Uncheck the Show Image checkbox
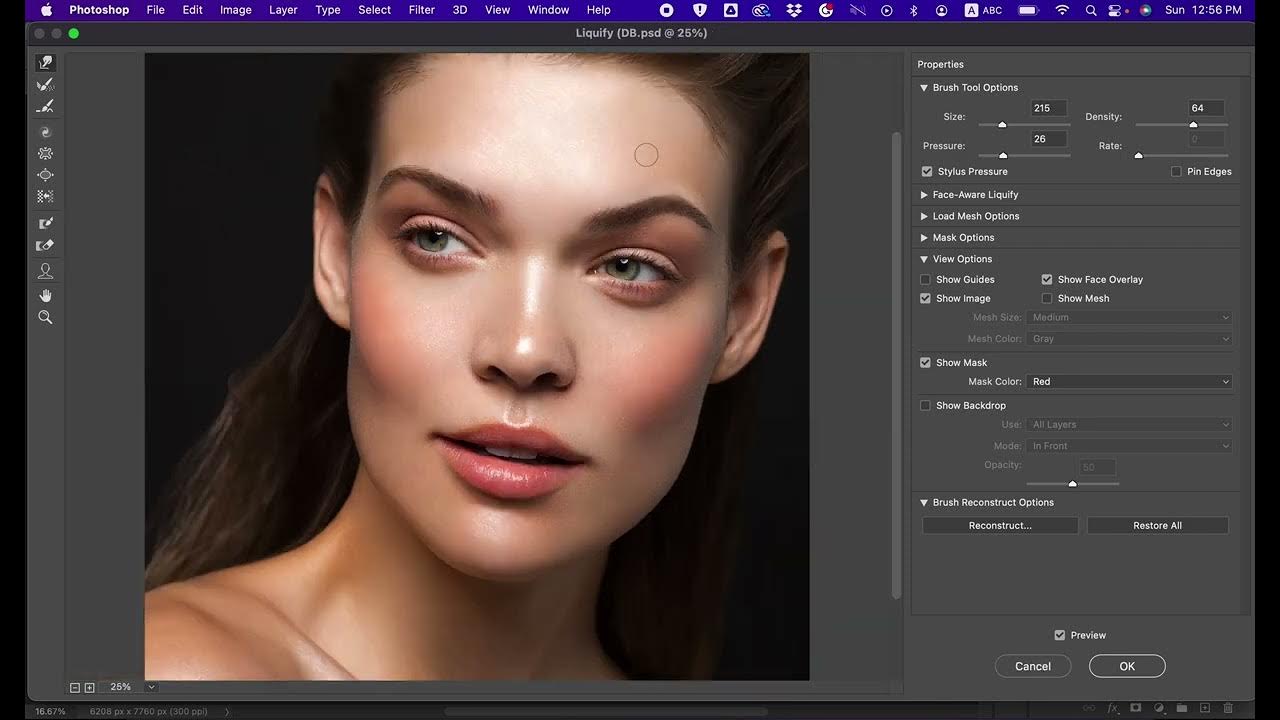1280x720 pixels. click(x=925, y=299)
